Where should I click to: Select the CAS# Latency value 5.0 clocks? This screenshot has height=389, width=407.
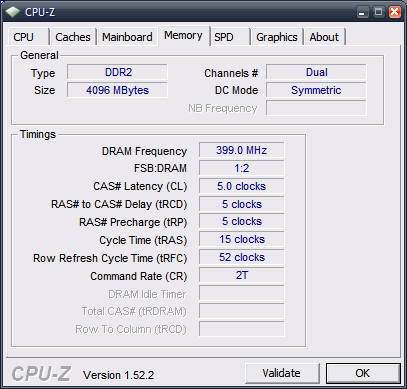[242, 186]
